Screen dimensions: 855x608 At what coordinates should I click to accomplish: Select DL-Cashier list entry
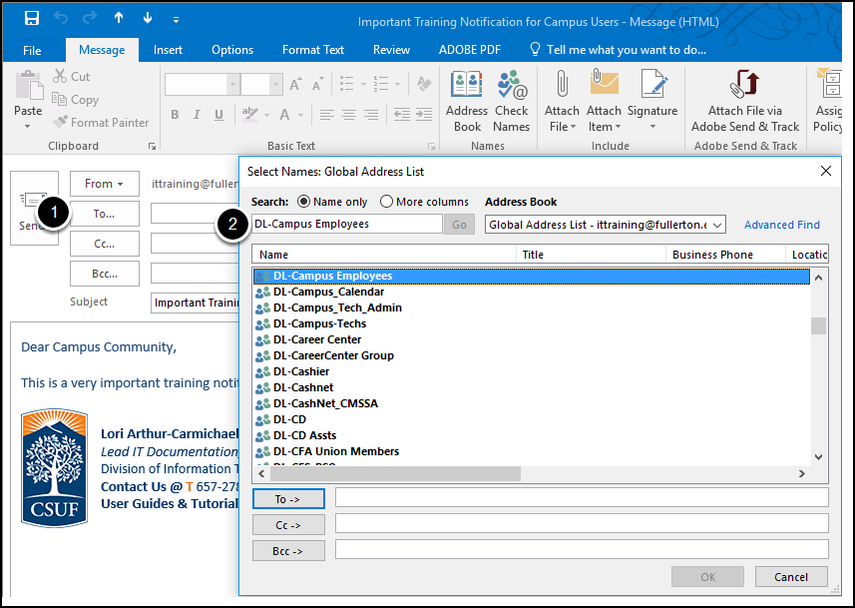532,372
